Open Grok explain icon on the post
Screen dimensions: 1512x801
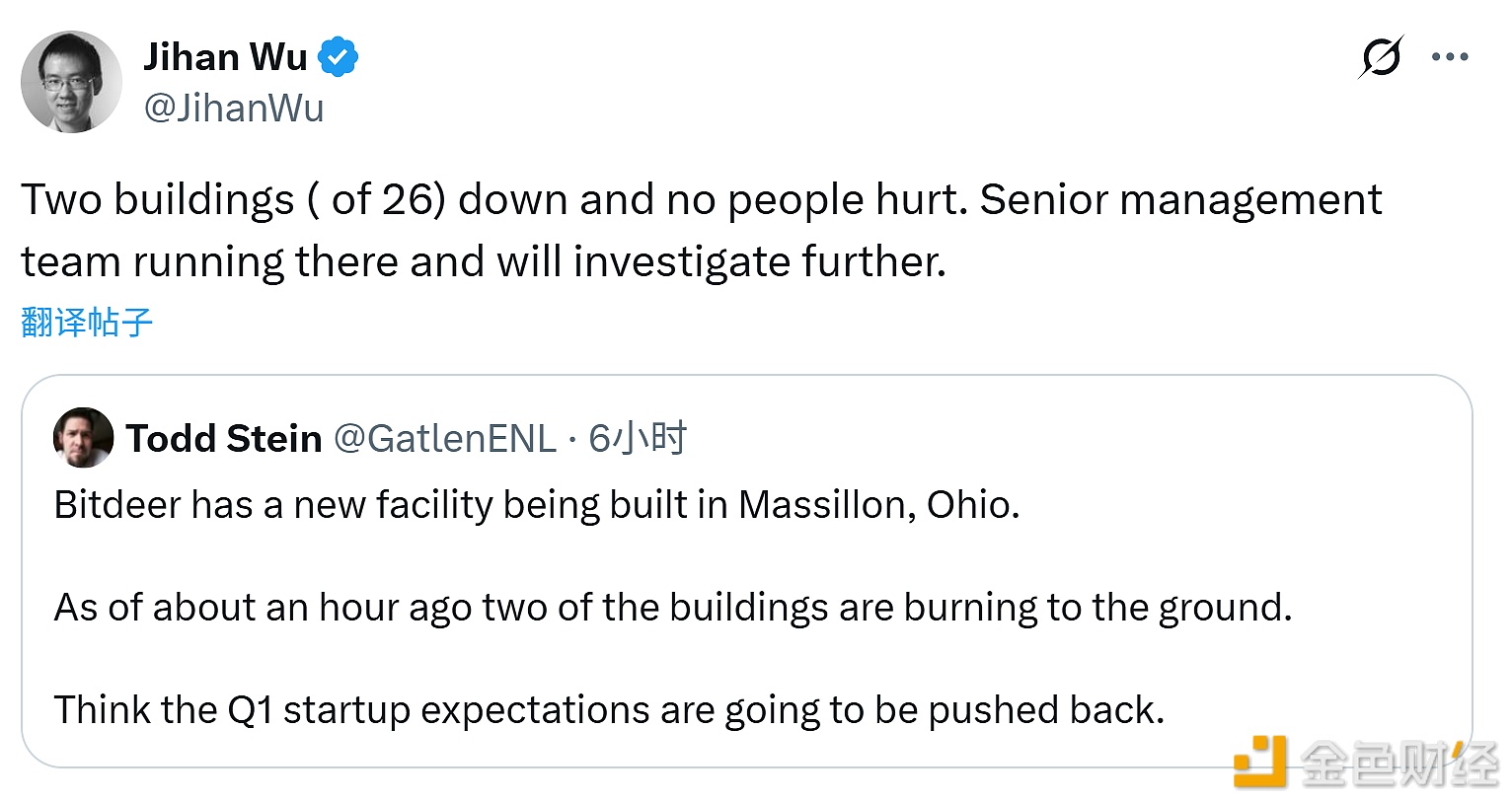(1380, 57)
